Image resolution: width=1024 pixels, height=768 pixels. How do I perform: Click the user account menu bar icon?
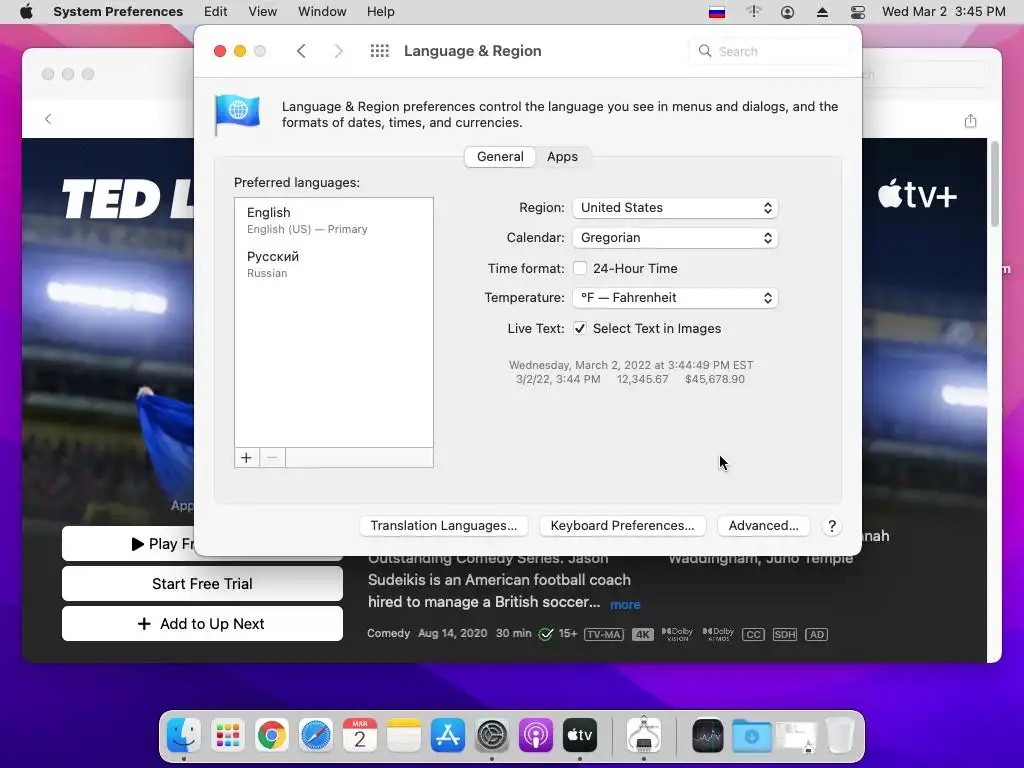coord(788,12)
